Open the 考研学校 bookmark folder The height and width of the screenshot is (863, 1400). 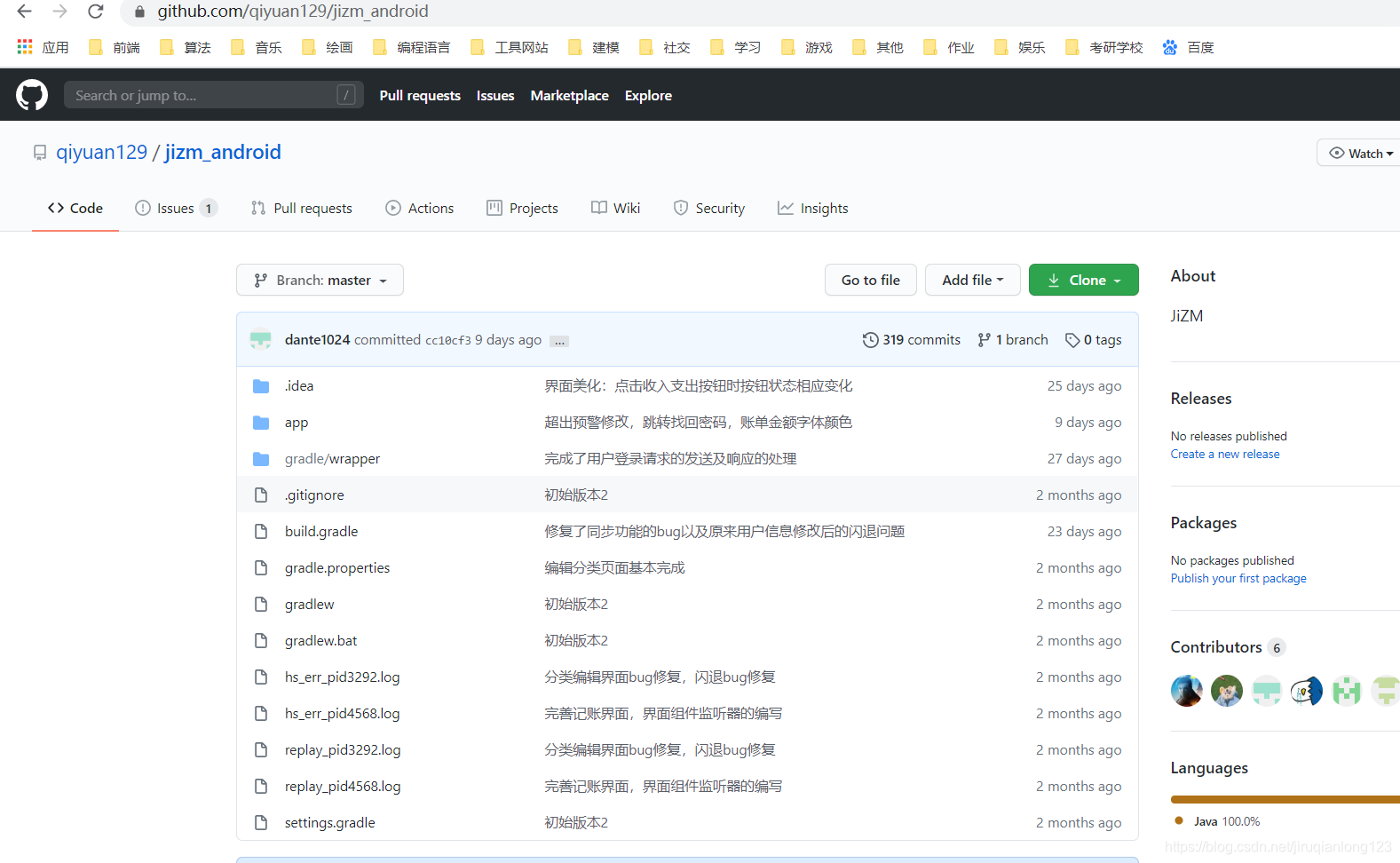tap(1103, 47)
